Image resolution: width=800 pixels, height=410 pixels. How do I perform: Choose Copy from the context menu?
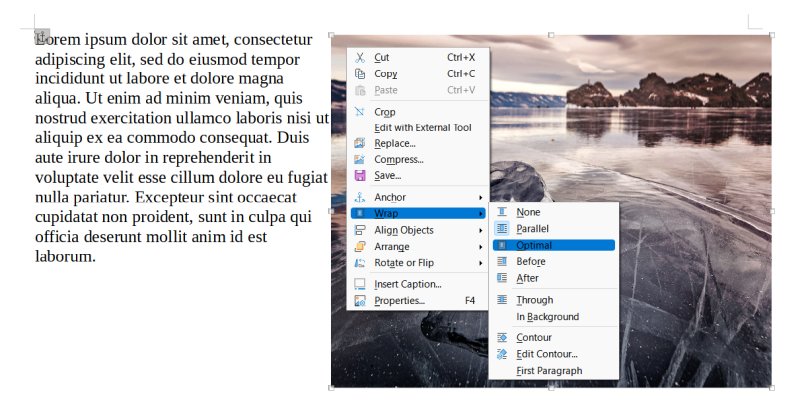click(x=418, y=74)
